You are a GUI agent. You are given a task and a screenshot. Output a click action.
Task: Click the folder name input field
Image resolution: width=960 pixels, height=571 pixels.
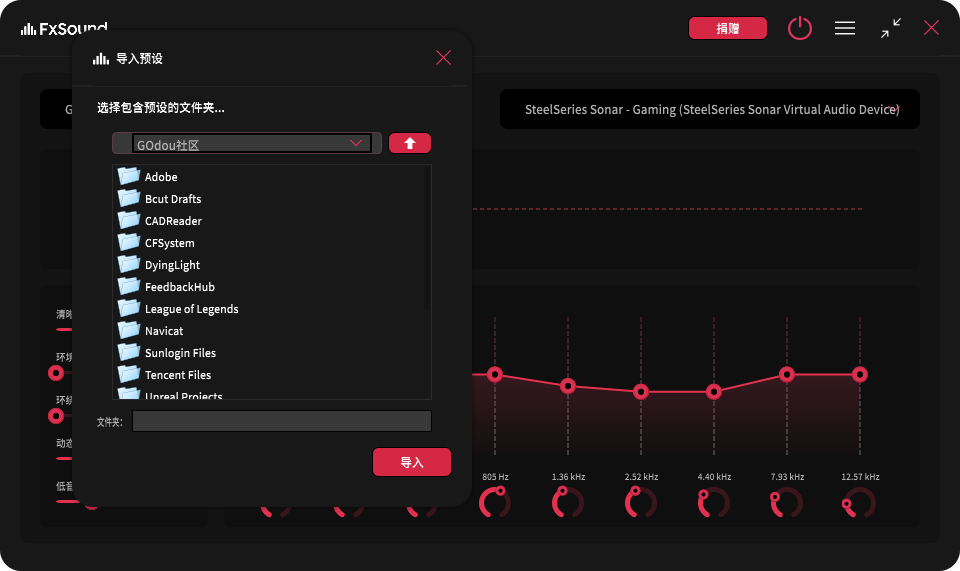(x=282, y=421)
